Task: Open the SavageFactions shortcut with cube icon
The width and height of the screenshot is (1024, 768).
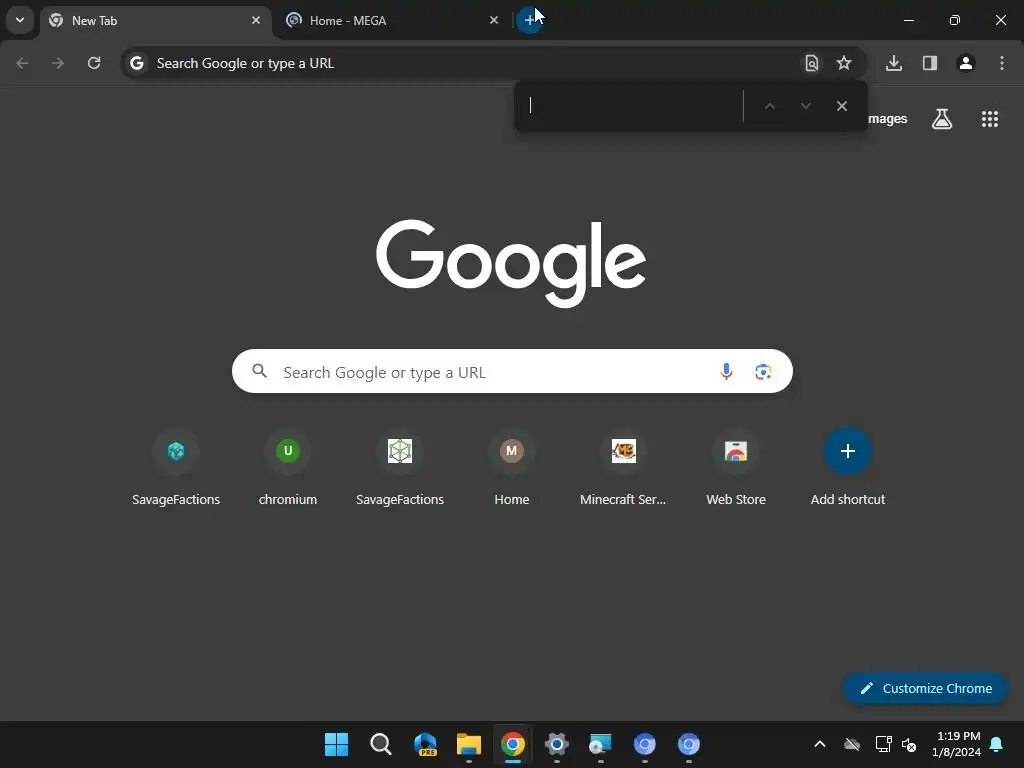Action: [400, 468]
